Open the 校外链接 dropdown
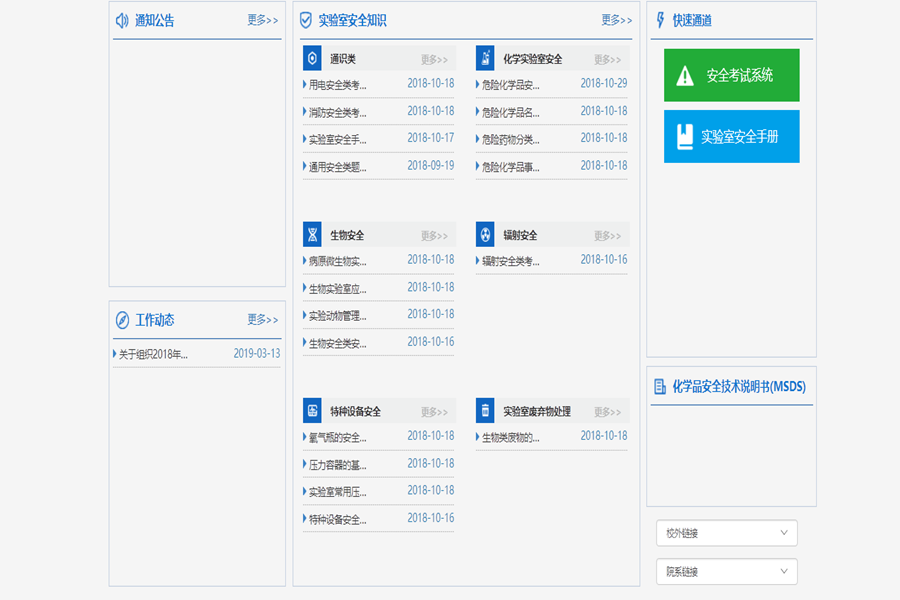Image resolution: width=900 pixels, height=600 pixels. (x=727, y=533)
